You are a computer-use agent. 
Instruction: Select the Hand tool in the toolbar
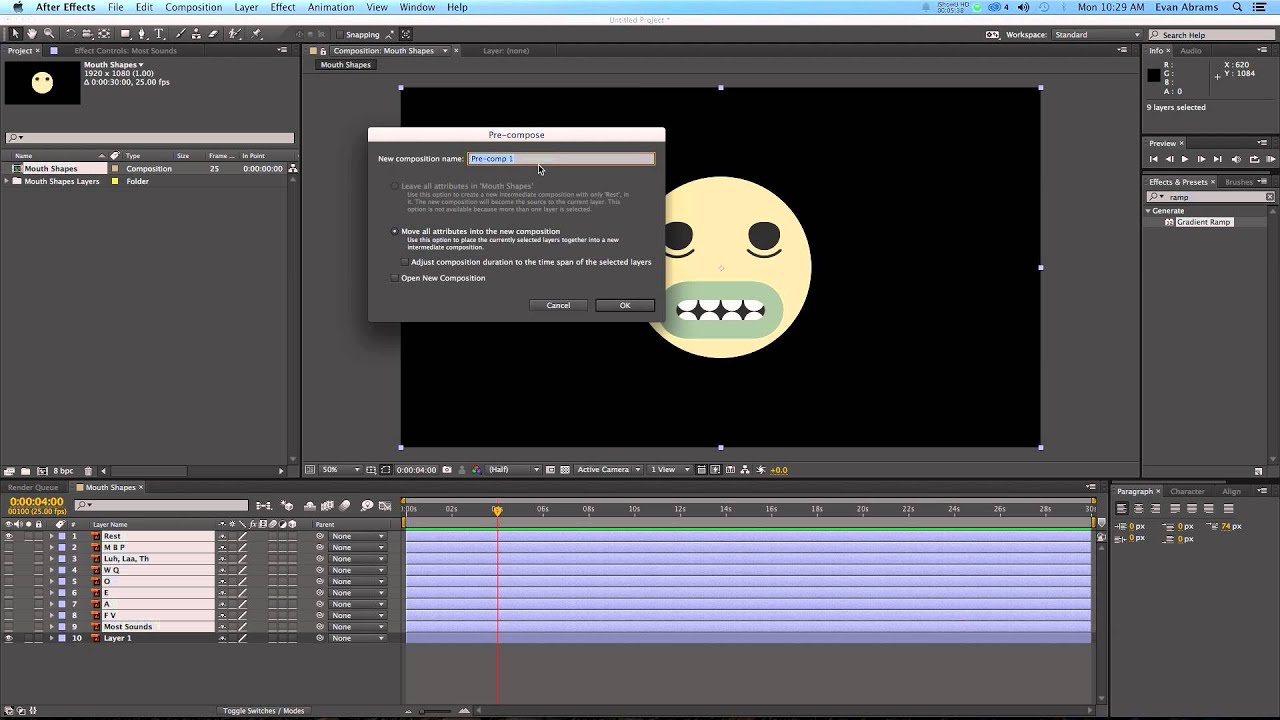click(32, 34)
